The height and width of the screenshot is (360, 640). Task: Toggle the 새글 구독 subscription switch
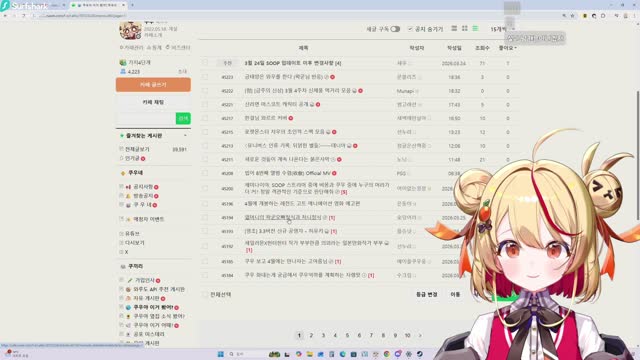(395, 29)
